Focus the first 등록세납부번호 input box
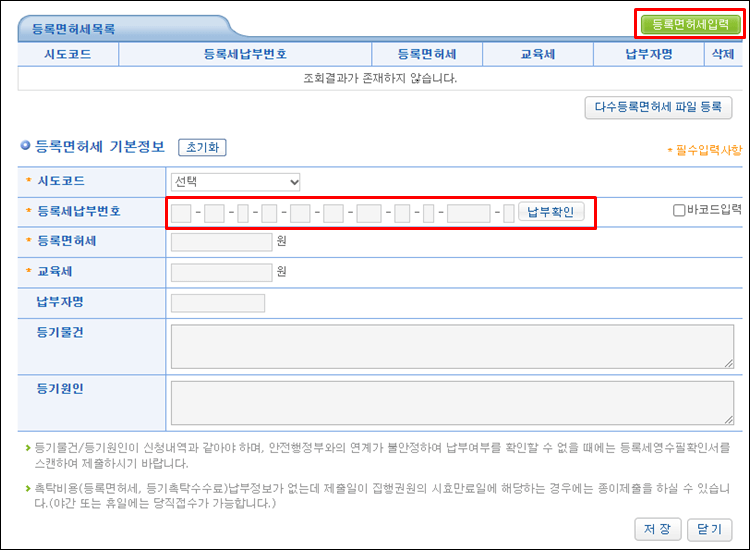This screenshot has width=750, height=550. tap(181, 213)
